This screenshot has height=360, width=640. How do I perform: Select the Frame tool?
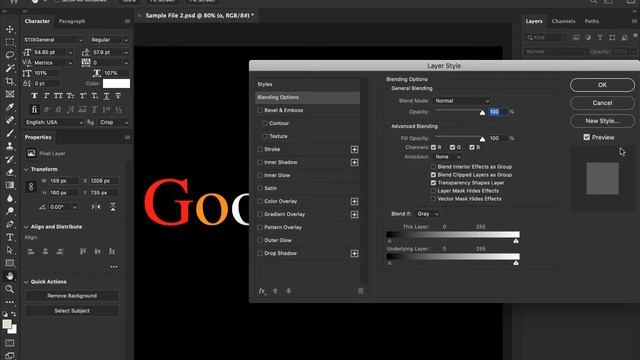coord(10,94)
